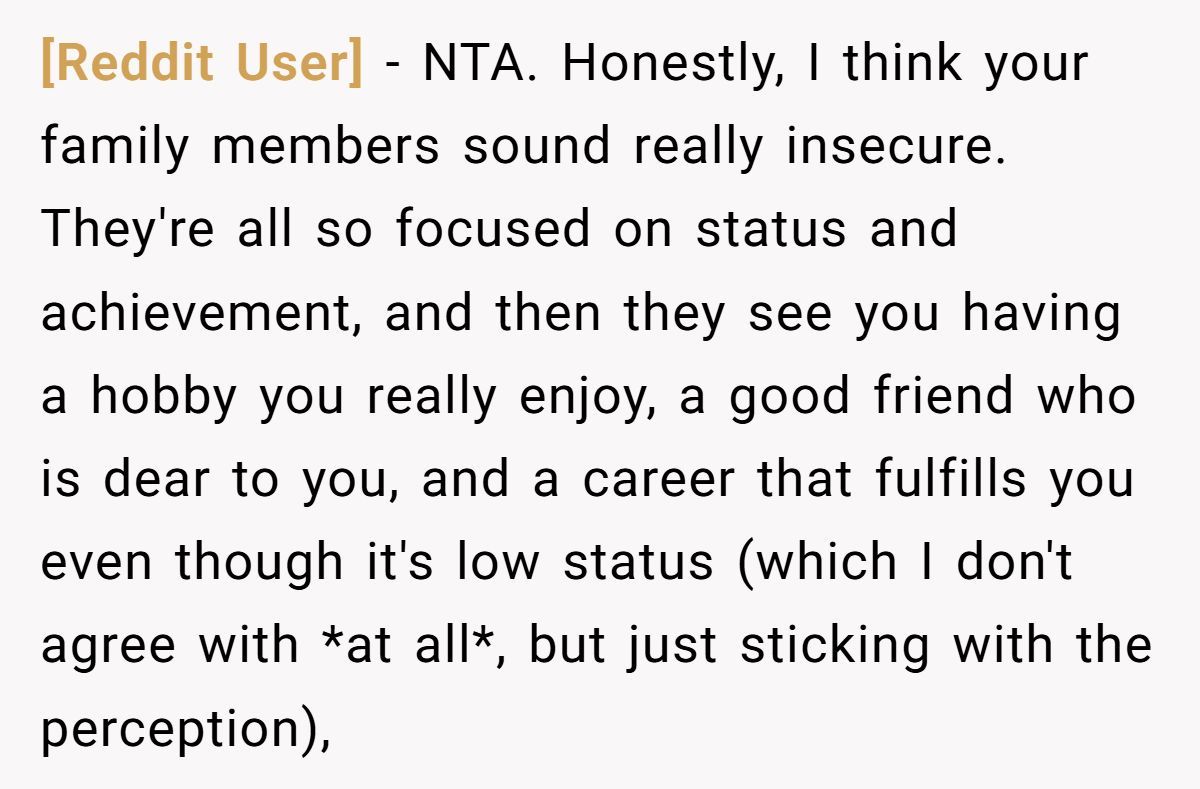The image size is (1200, 789).
Task: Click the word "fulfills"
Action: [x=951, y=481]
